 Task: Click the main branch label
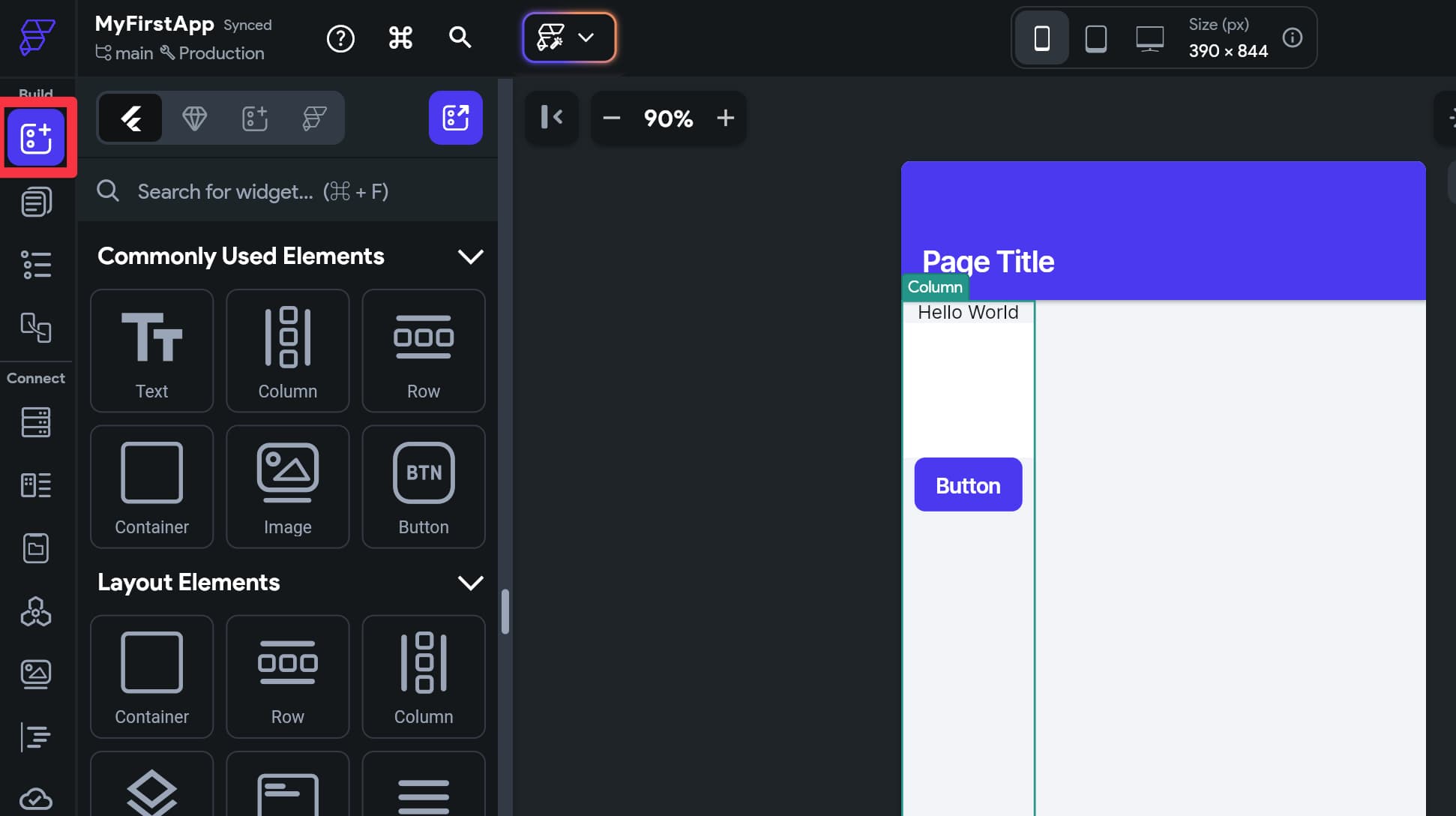point(124,53)
